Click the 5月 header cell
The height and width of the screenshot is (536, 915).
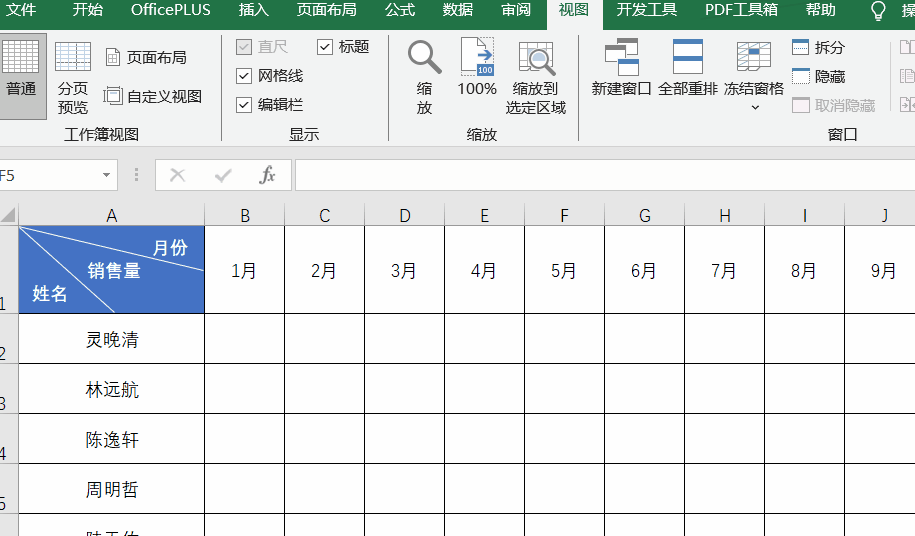(564, 270)
